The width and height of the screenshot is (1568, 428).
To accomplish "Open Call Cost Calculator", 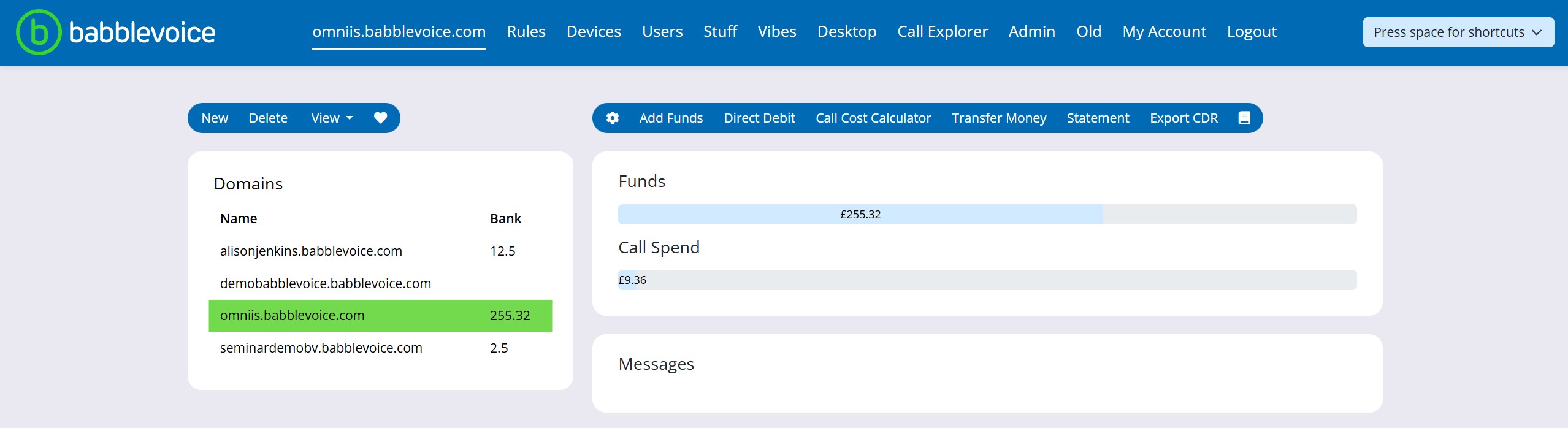I will click(x=873, y=118).
